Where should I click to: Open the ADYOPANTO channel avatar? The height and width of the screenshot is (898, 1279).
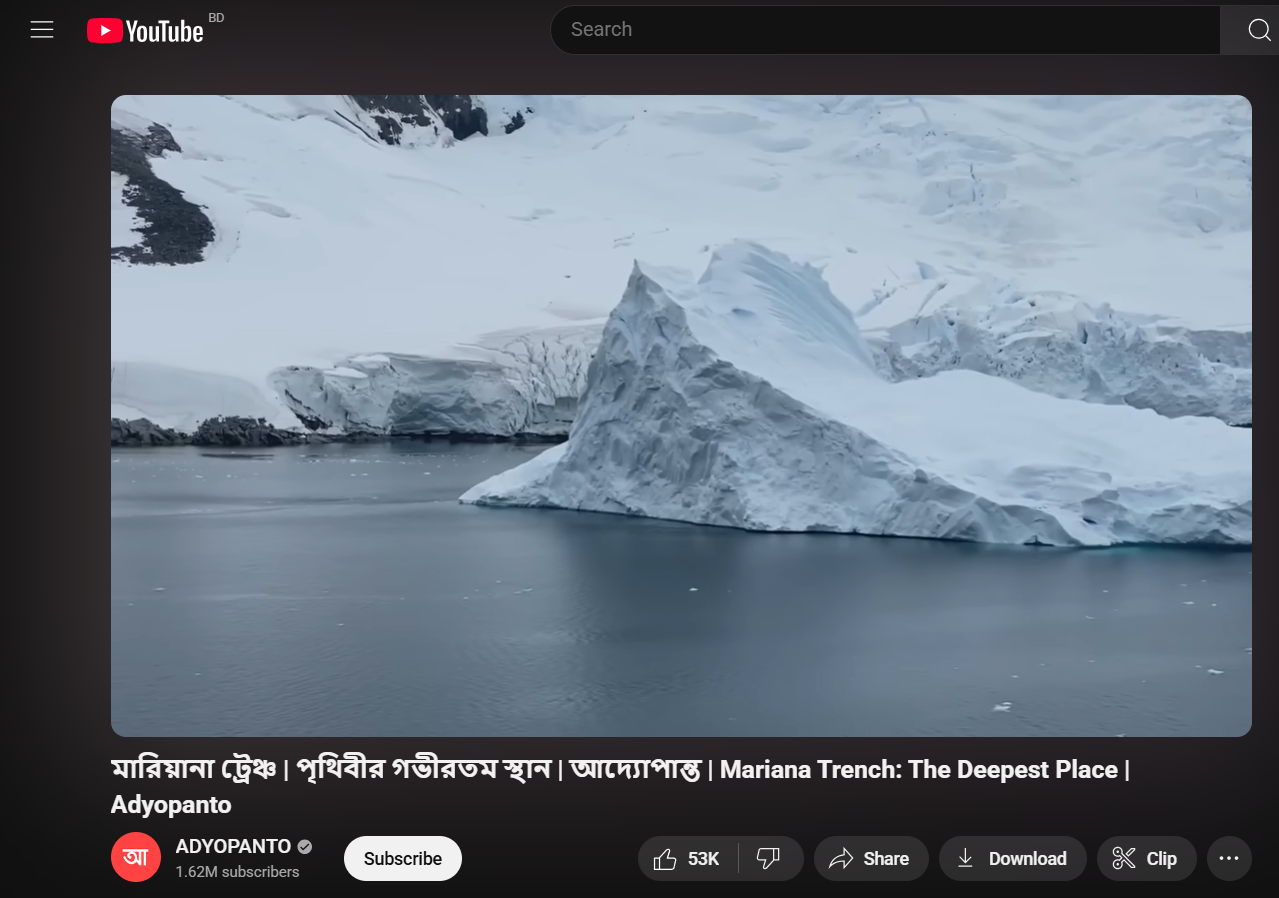coord(136,858)
